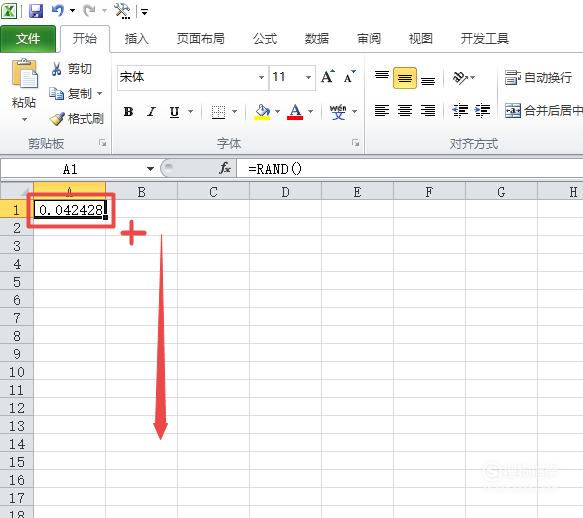Open the 宋体 font name dropdown
This screenshot has width=583, height=518.
coord(261,77)
